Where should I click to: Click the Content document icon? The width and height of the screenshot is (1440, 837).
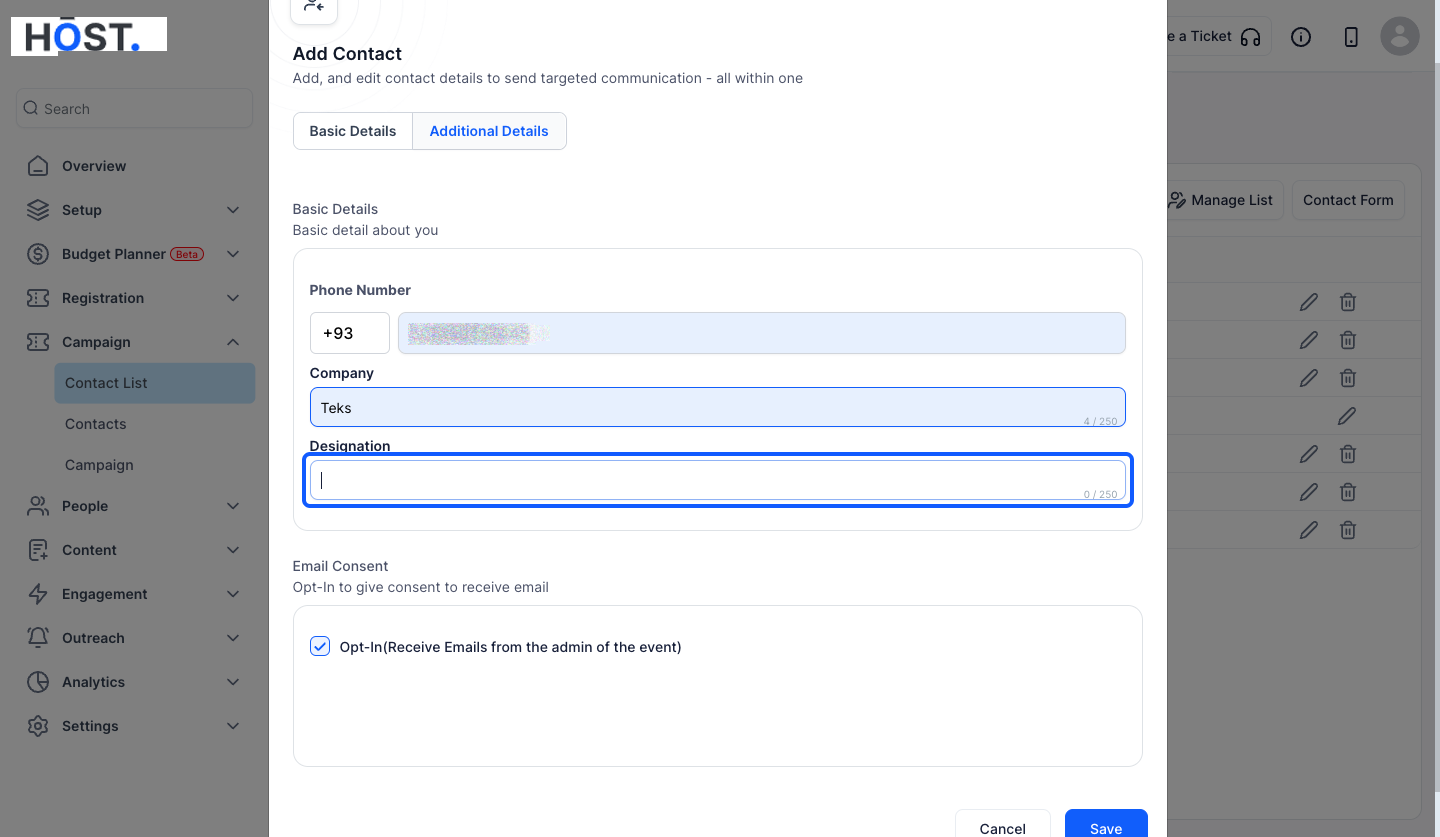[x=38, y=550]
